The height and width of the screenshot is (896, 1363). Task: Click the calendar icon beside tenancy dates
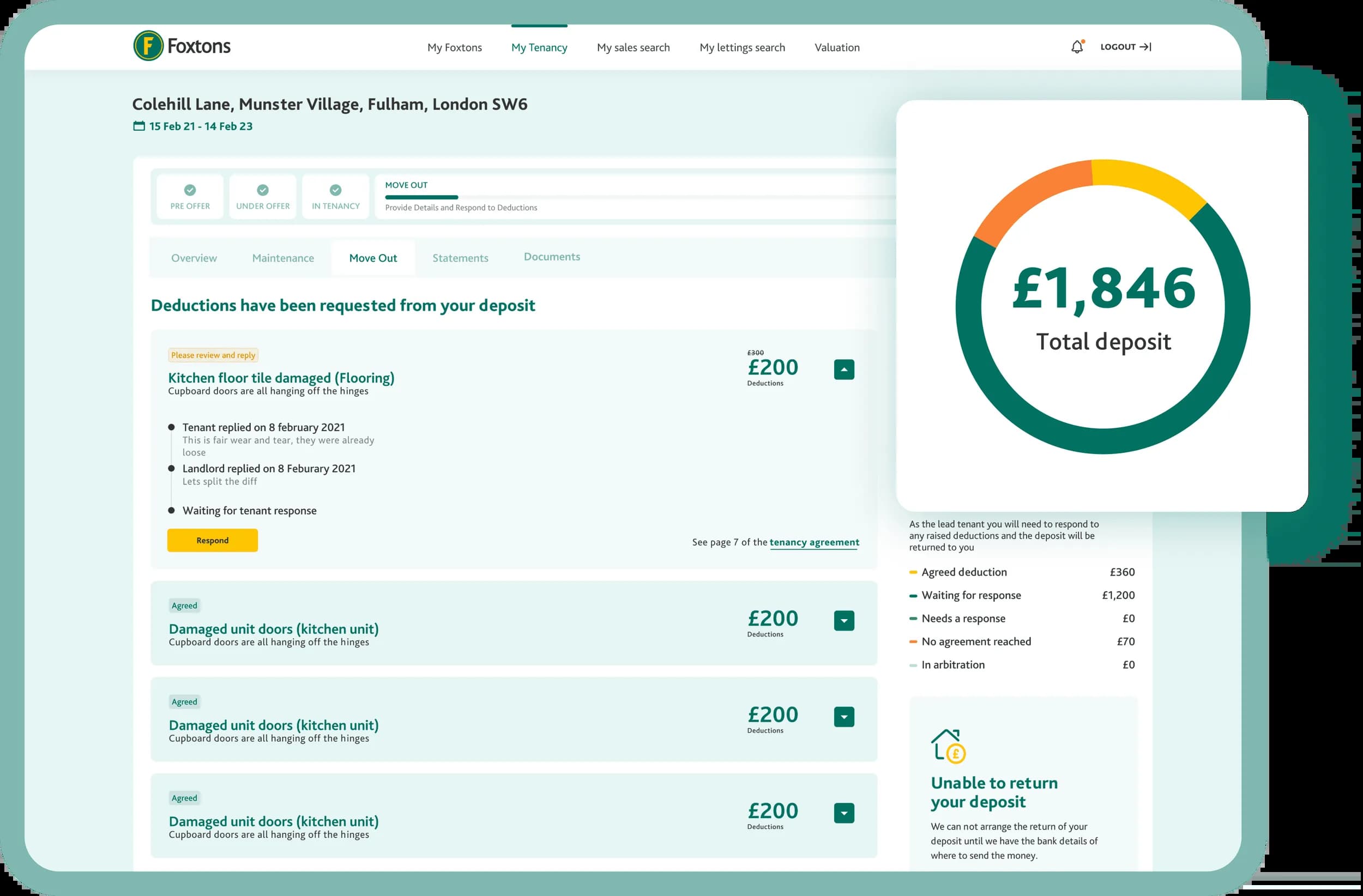coord(138,126)
